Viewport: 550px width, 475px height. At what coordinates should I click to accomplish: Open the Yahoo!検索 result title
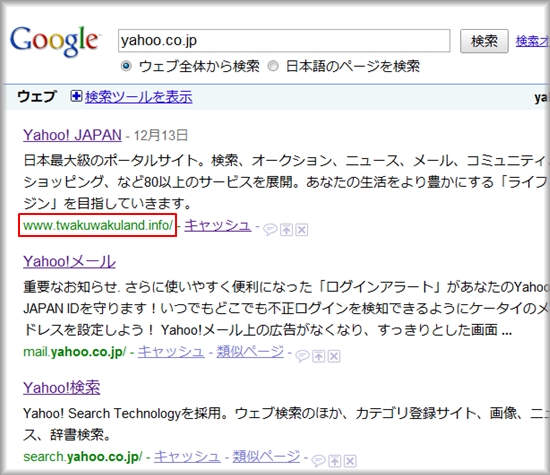click(62, 388)
